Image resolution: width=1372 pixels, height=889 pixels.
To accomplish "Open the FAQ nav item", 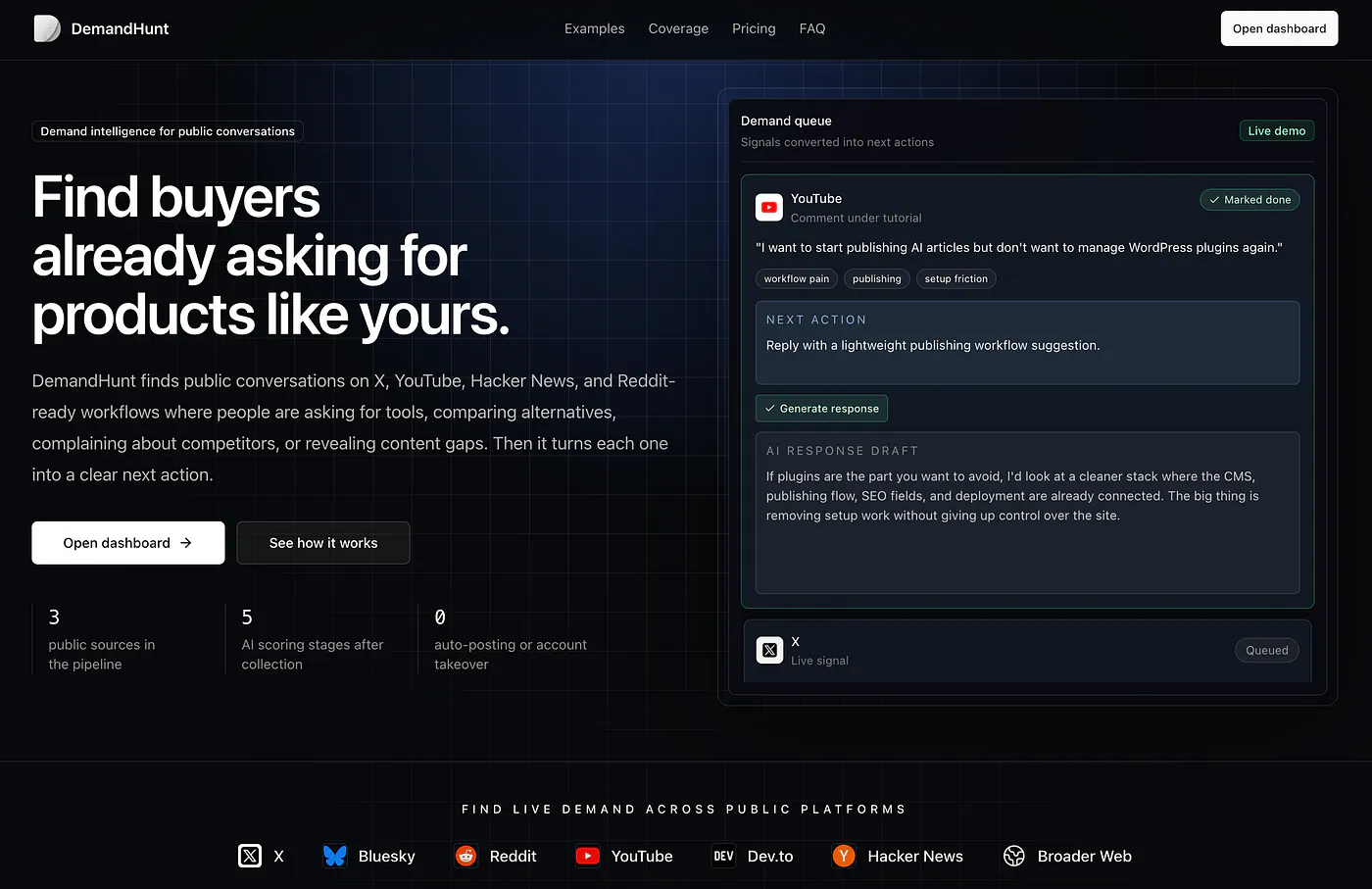I will pyautogui.click(x=812, y=28).
